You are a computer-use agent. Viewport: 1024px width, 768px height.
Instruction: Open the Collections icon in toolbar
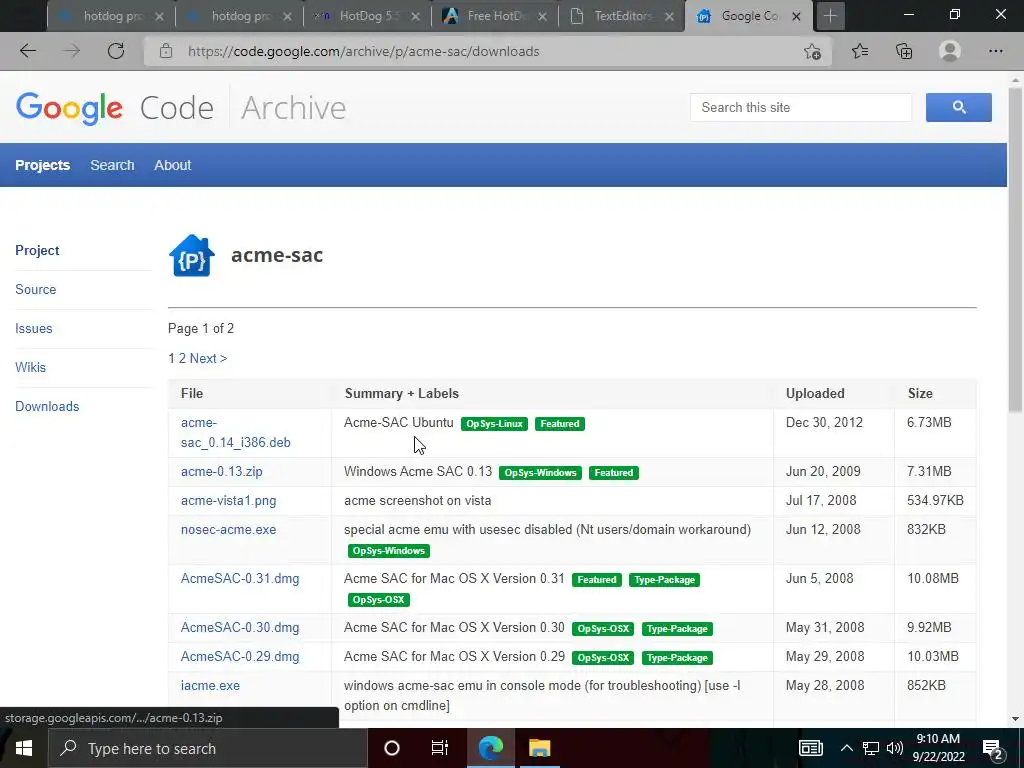point(904,51)
